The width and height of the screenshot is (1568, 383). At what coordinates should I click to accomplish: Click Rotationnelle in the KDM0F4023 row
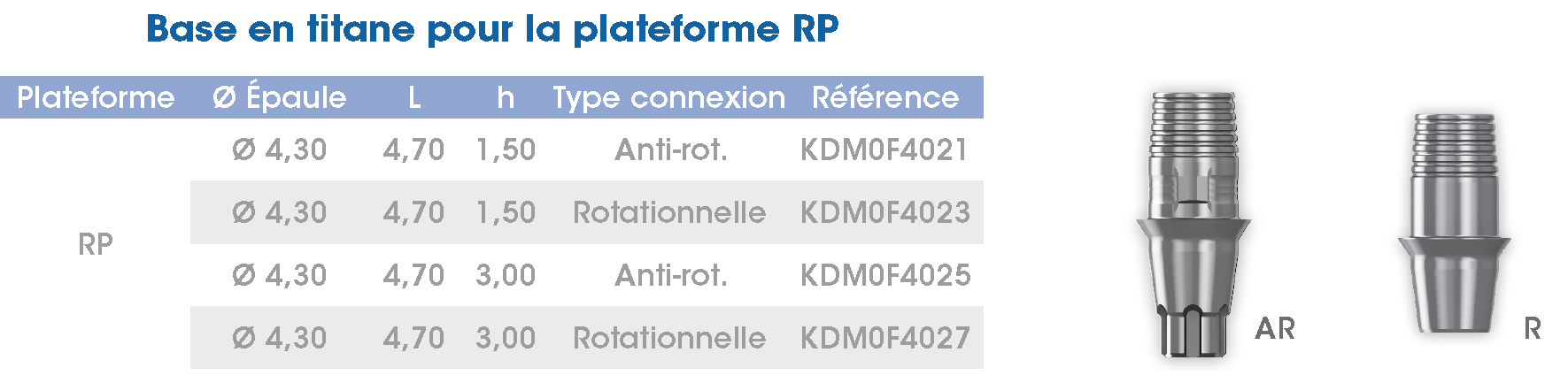coord(668,212)
